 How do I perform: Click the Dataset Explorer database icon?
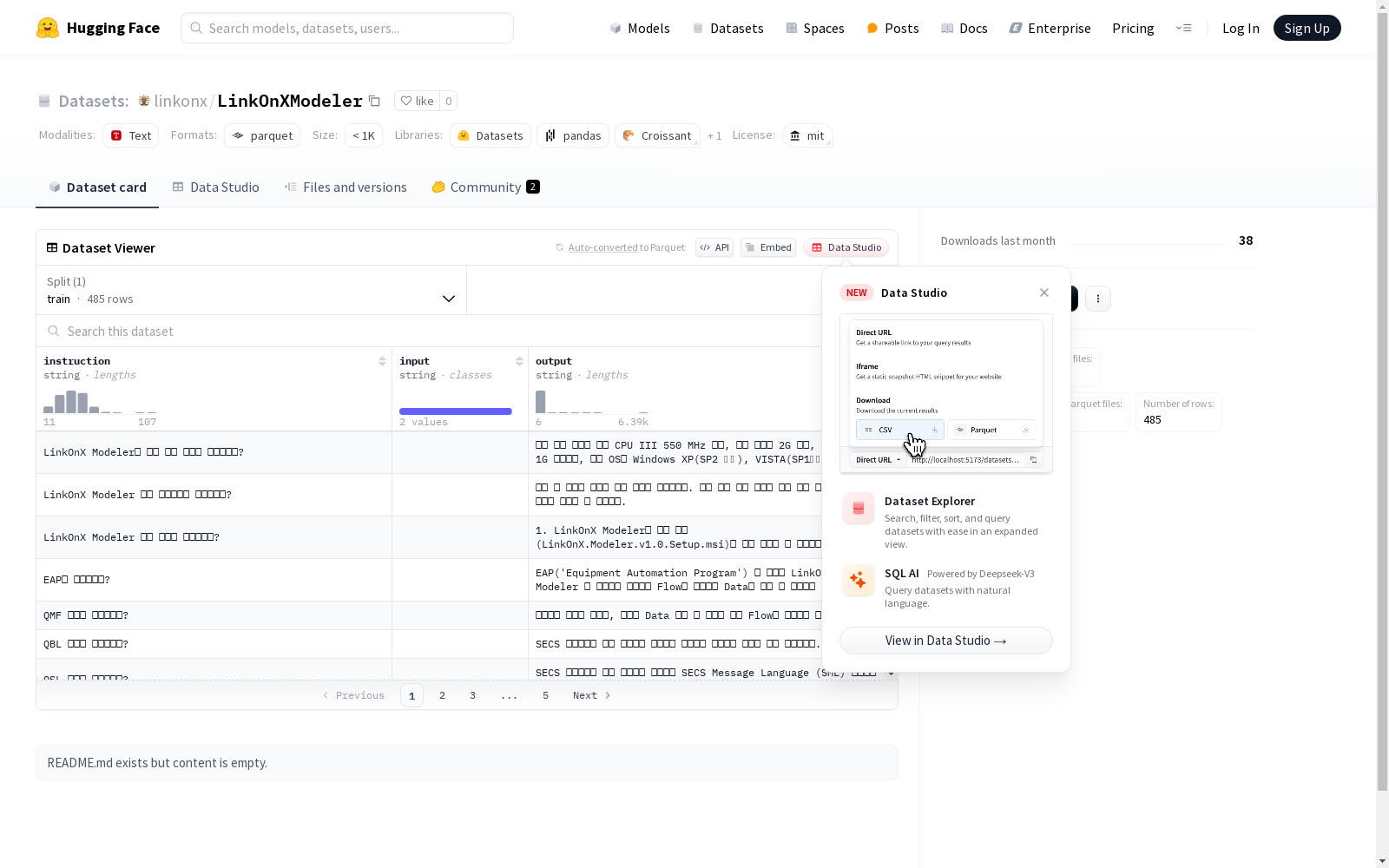click(x=859, y=509)
